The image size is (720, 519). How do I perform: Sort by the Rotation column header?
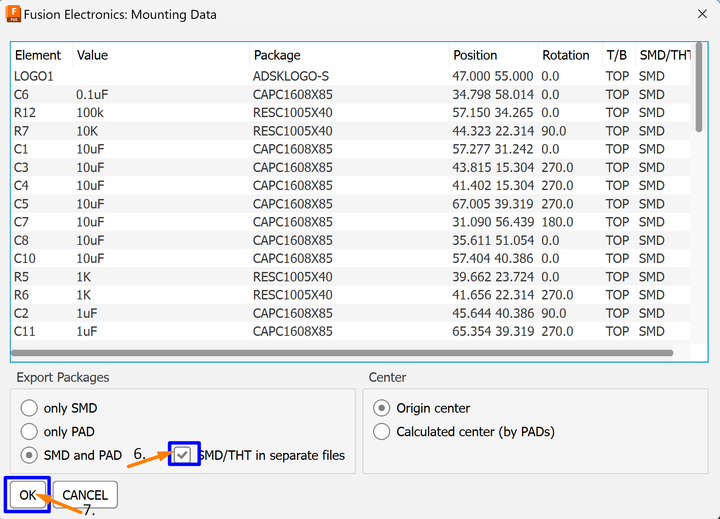[569, 55]
